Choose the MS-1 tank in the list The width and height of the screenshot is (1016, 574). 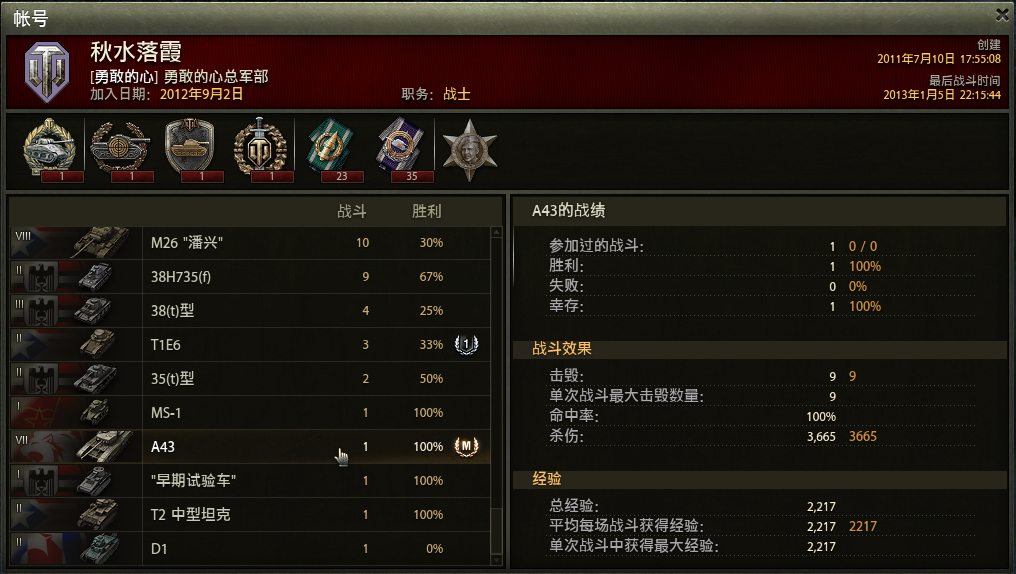(250, 413)
